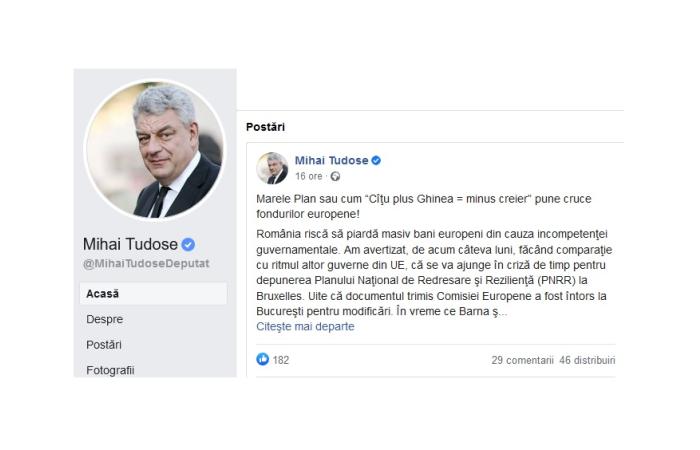Click the blue like reaction icon
Image resolution: width=700 pixels, height=450 pixels.
point(263,359)
